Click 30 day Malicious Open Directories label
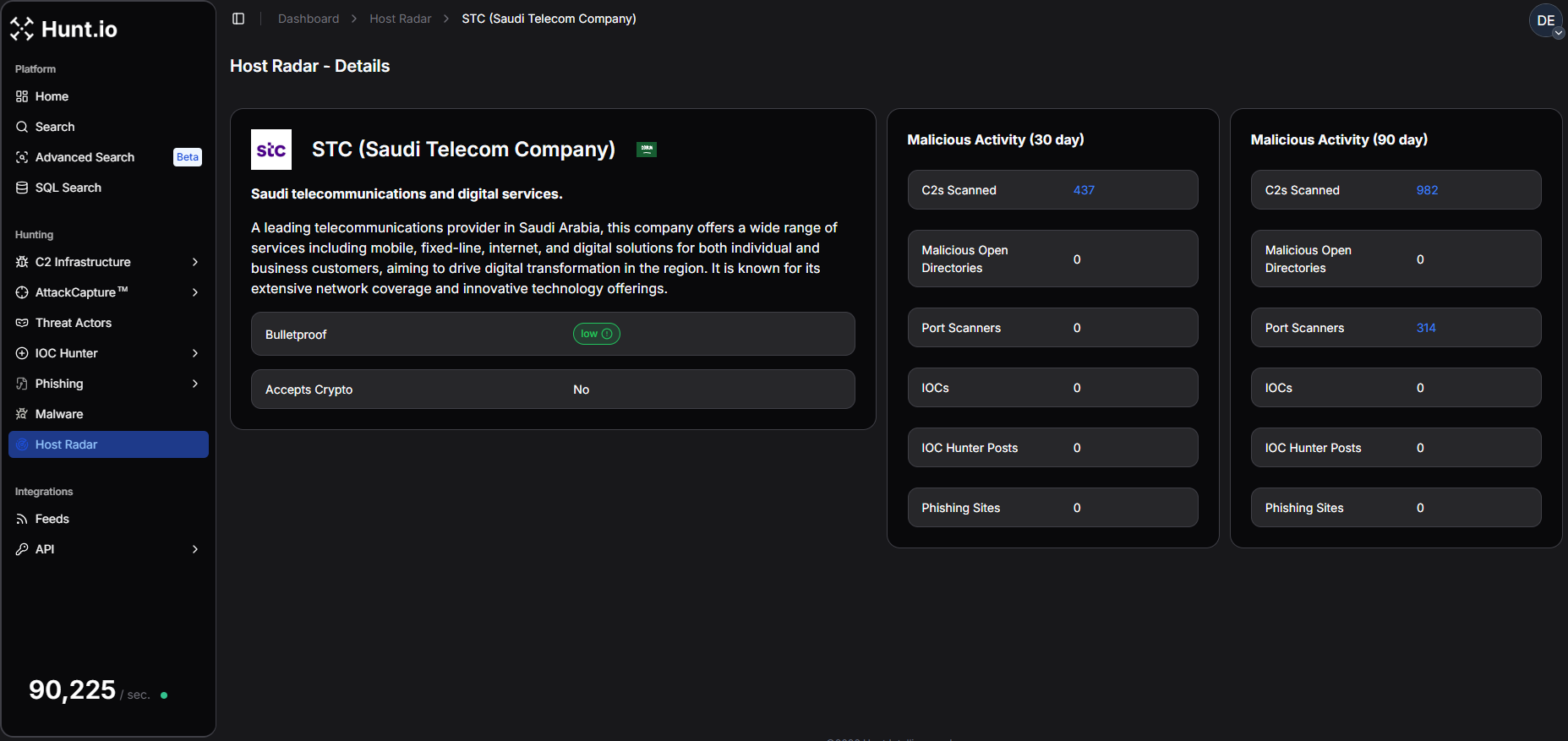Image resolution: width=1568 pixels, height=741 pixels. 964,259
